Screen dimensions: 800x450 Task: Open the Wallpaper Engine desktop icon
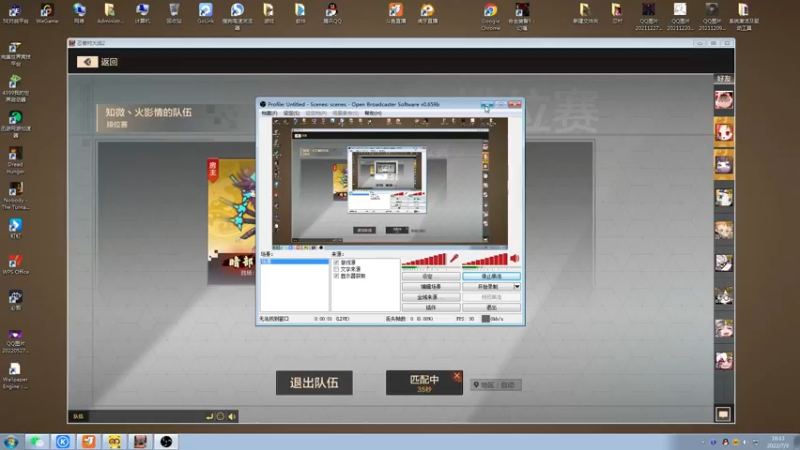(15, 376)
